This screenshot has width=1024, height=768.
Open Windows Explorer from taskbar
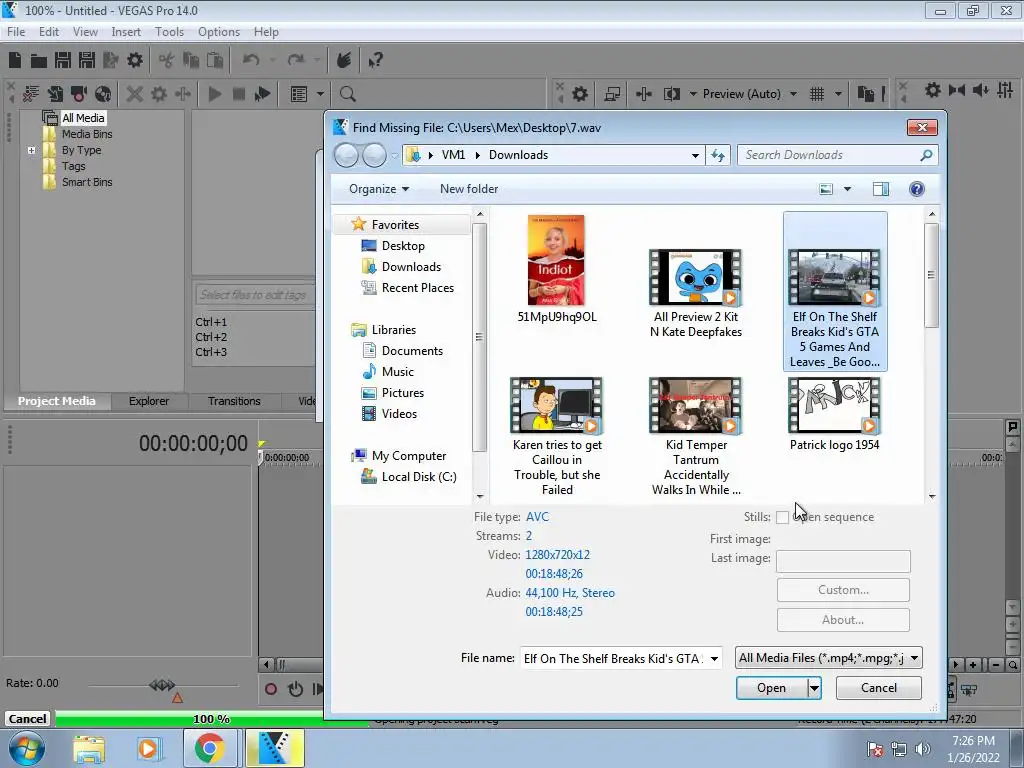coord(89,748)
